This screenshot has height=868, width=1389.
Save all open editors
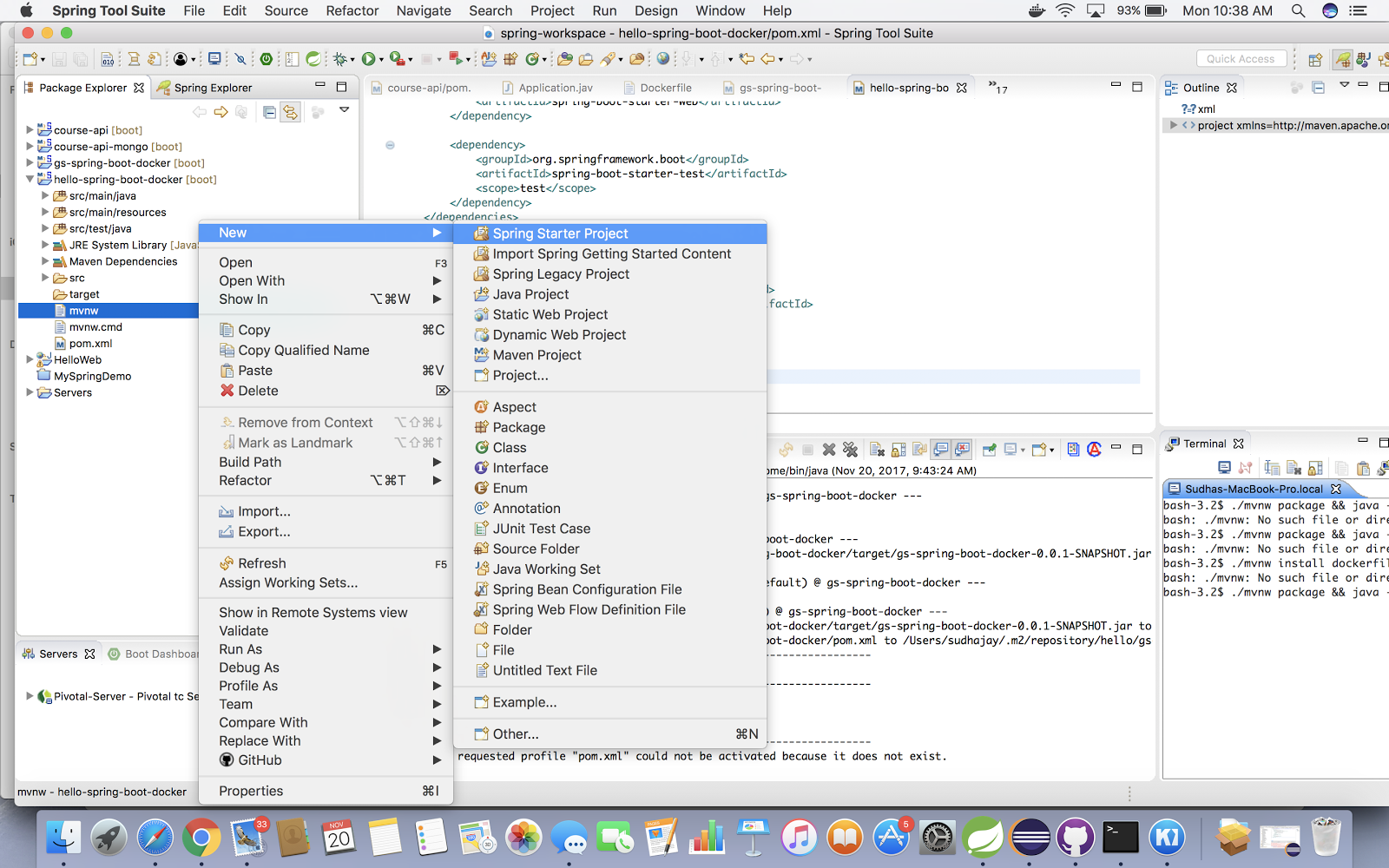(81, 58)
